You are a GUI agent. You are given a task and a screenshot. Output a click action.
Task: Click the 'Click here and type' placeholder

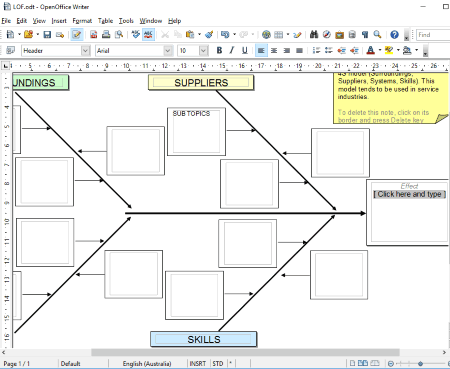tap(409, 194)
